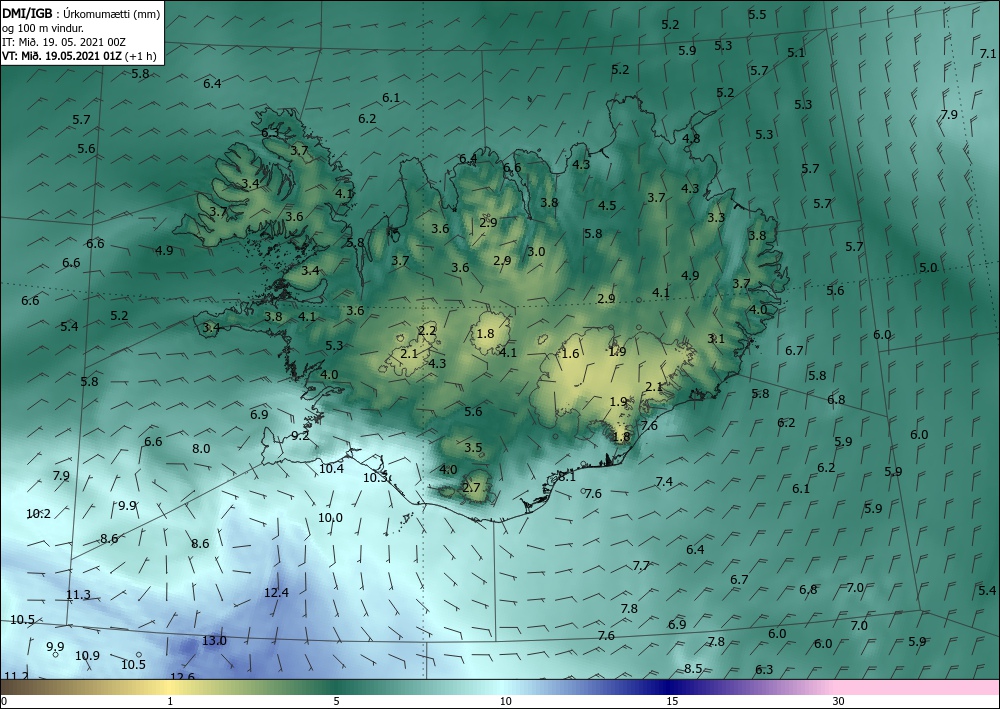
Task: Click the 5.1 value in the upper right
Action: (x=796, y=52)
